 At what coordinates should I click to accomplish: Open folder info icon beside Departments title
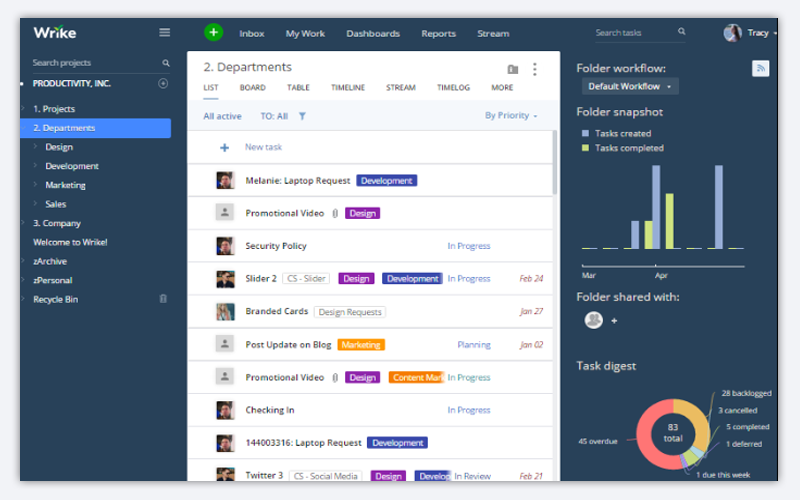[x=513, y=69]
